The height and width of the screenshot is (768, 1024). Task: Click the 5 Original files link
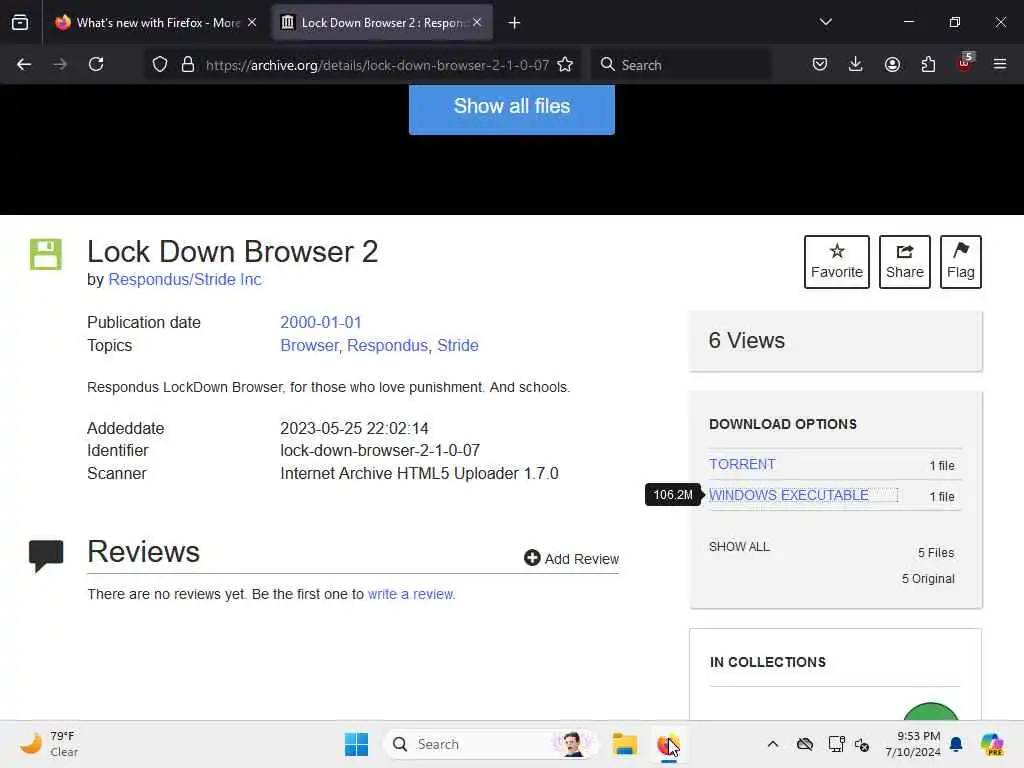click(x=928, y=579)
